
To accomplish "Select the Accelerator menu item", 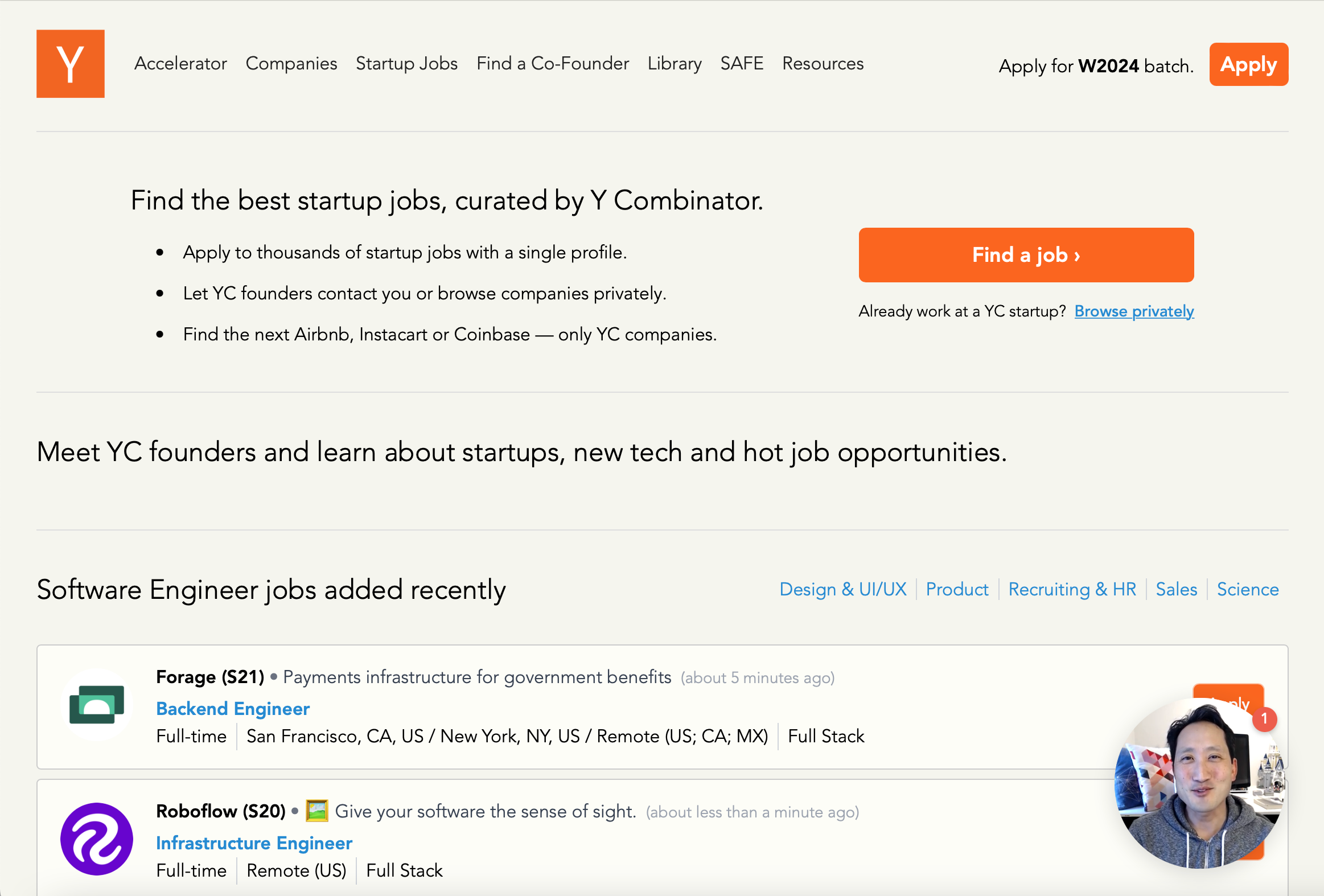I will pos(180,63).
